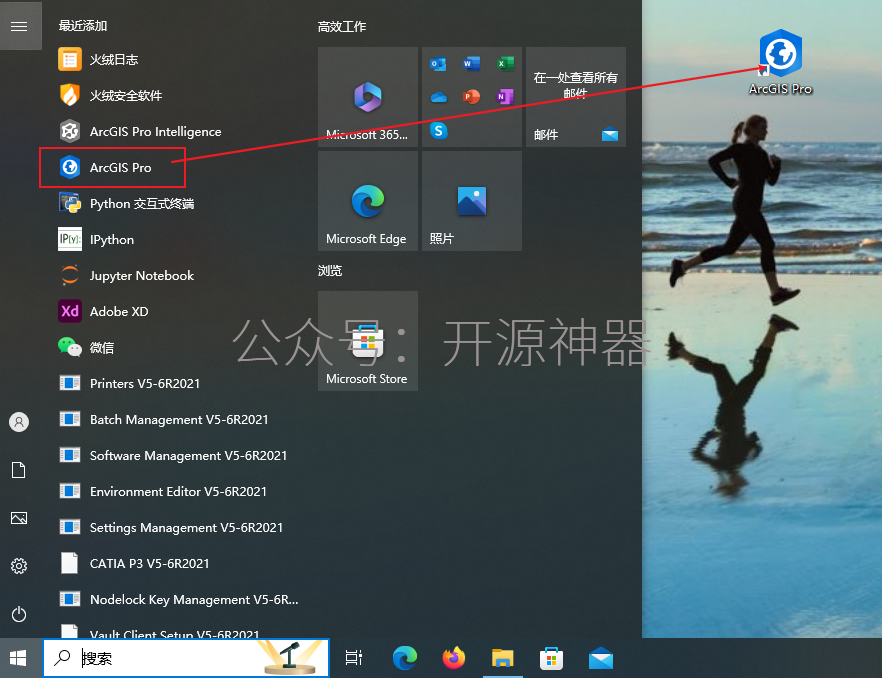
Task: Open OneDrive in Office tile group
Action: coord(438,97)
